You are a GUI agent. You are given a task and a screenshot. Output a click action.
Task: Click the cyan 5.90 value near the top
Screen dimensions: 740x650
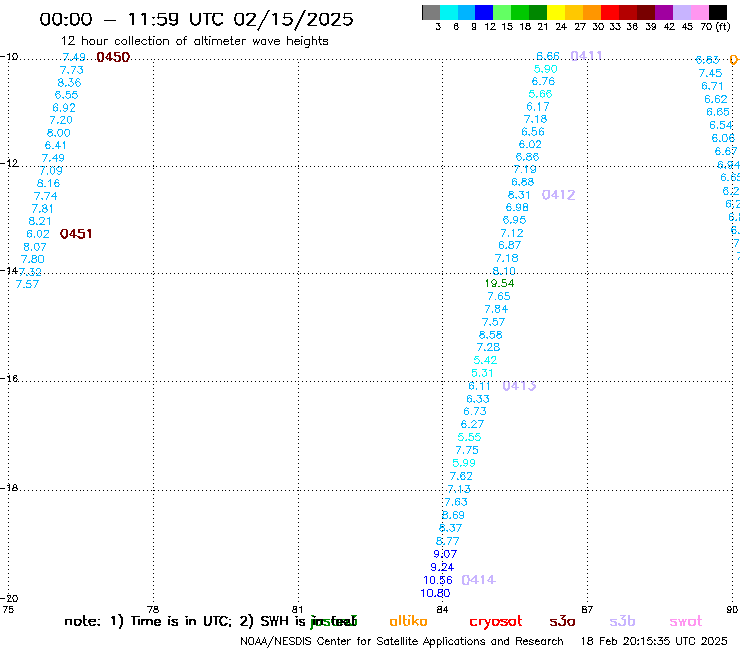[546, 69]
